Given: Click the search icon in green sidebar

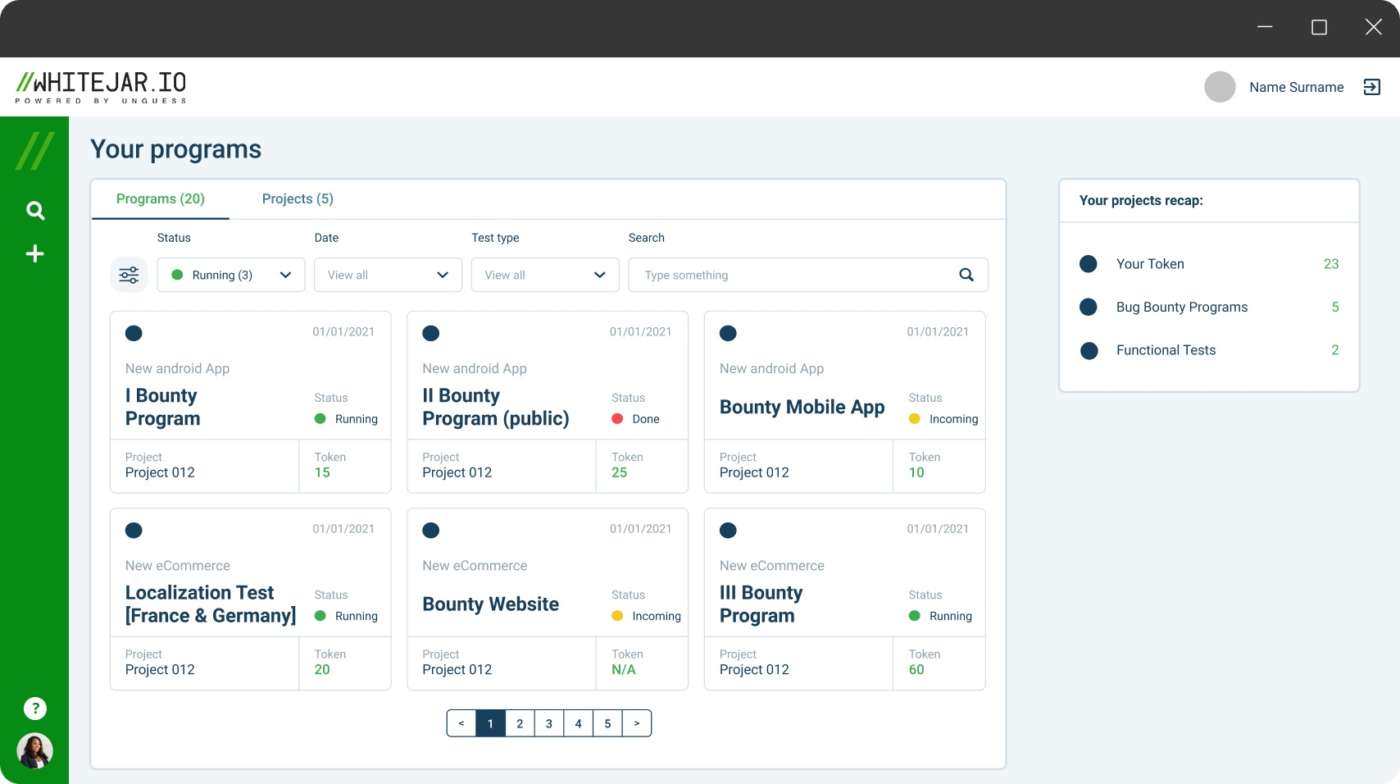Looking at the screenshot, I should (35, 210).
